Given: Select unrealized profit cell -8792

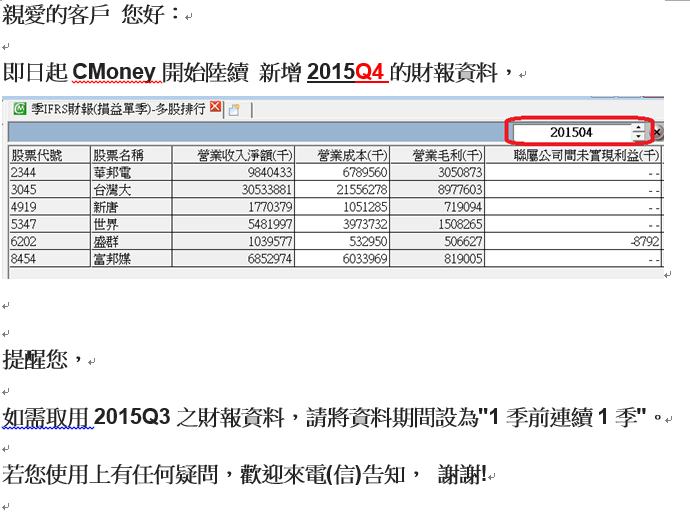Looking at the screenshot, I should 573,241.
